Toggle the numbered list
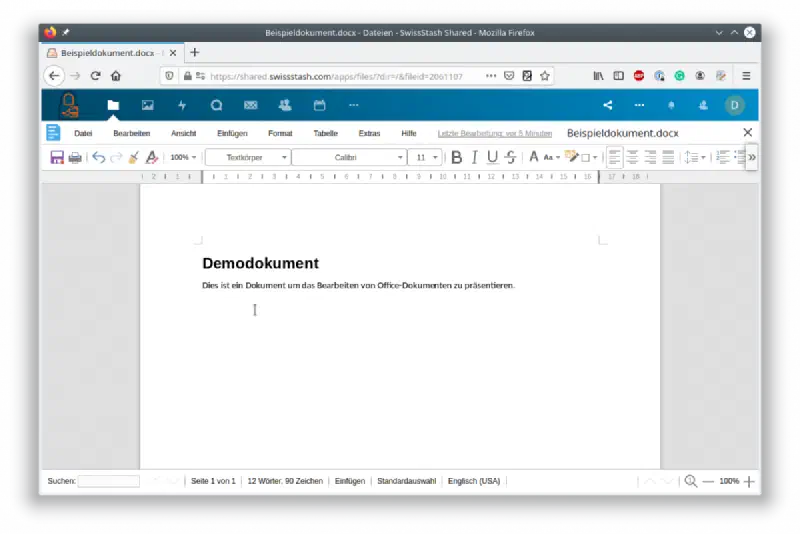This screenshot has height=534, width=800. point(722,157)
